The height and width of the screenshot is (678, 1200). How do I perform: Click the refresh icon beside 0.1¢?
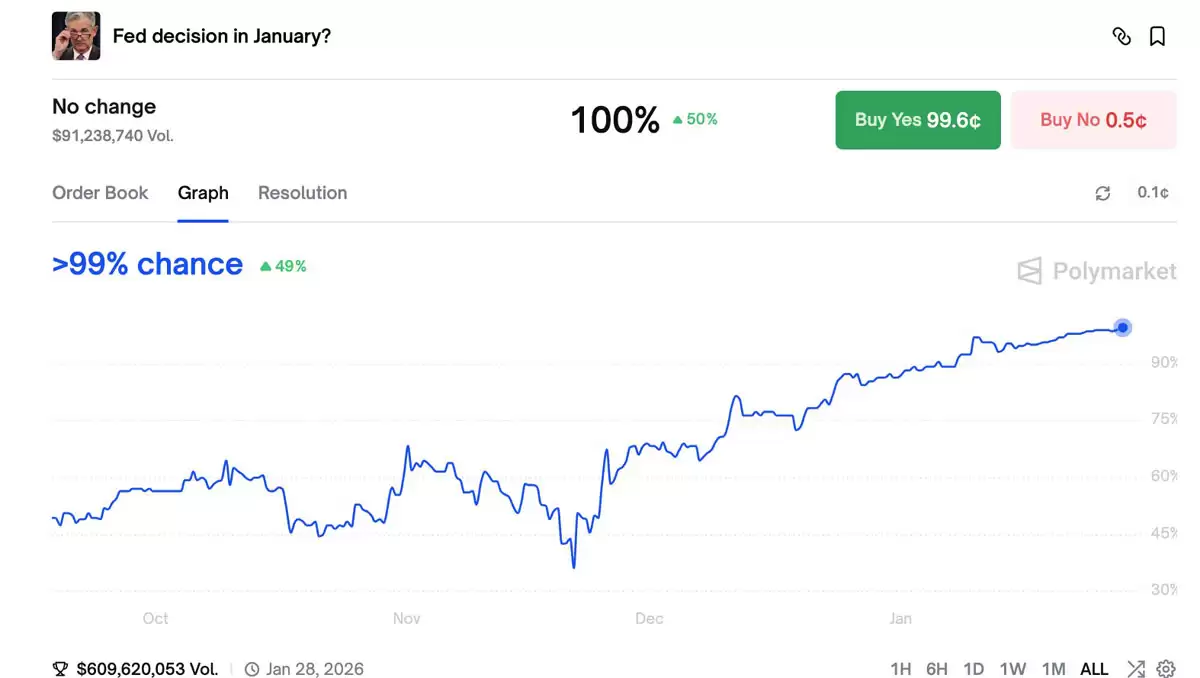coord(1103,193)
